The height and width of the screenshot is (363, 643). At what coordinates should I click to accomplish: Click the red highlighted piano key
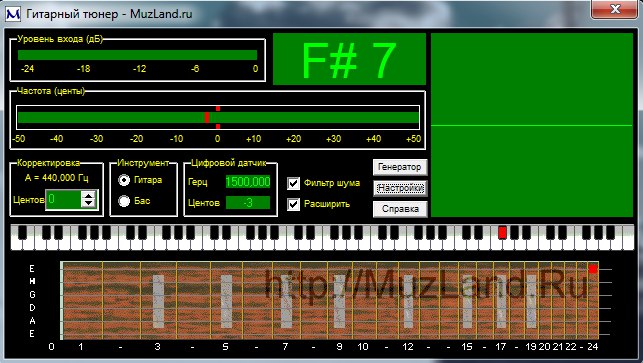click(x=502, y=233)
